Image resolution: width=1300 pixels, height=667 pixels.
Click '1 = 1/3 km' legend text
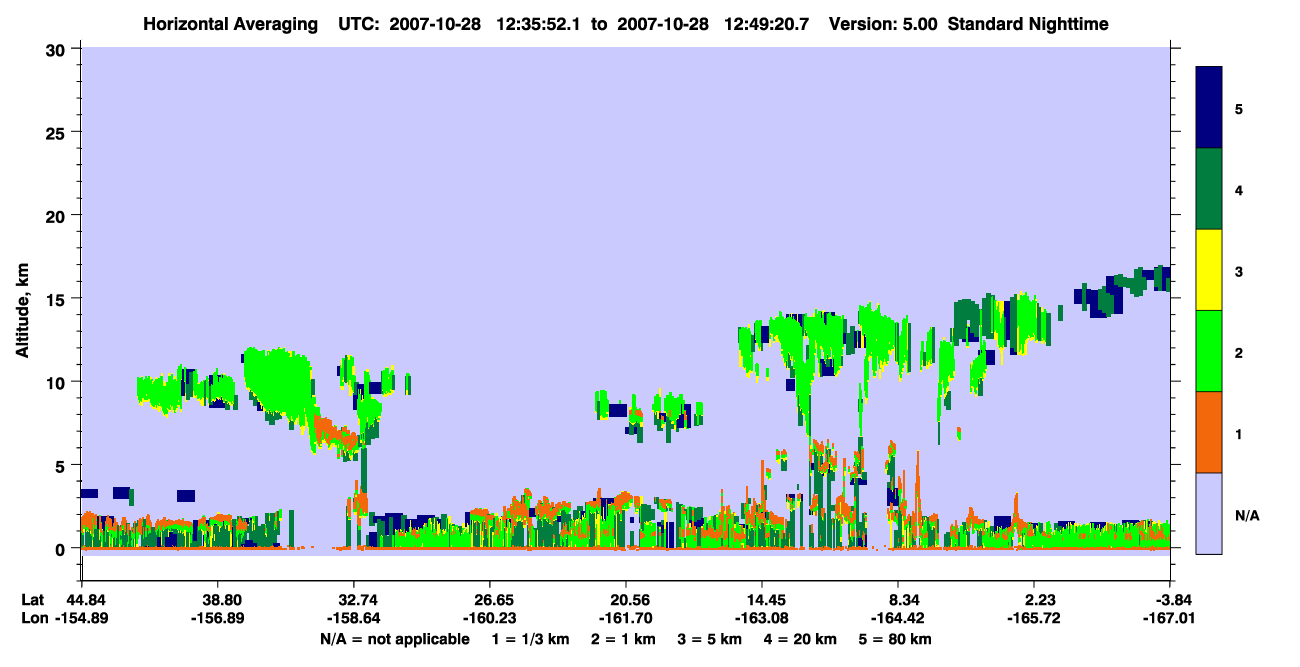coord(529,639)
